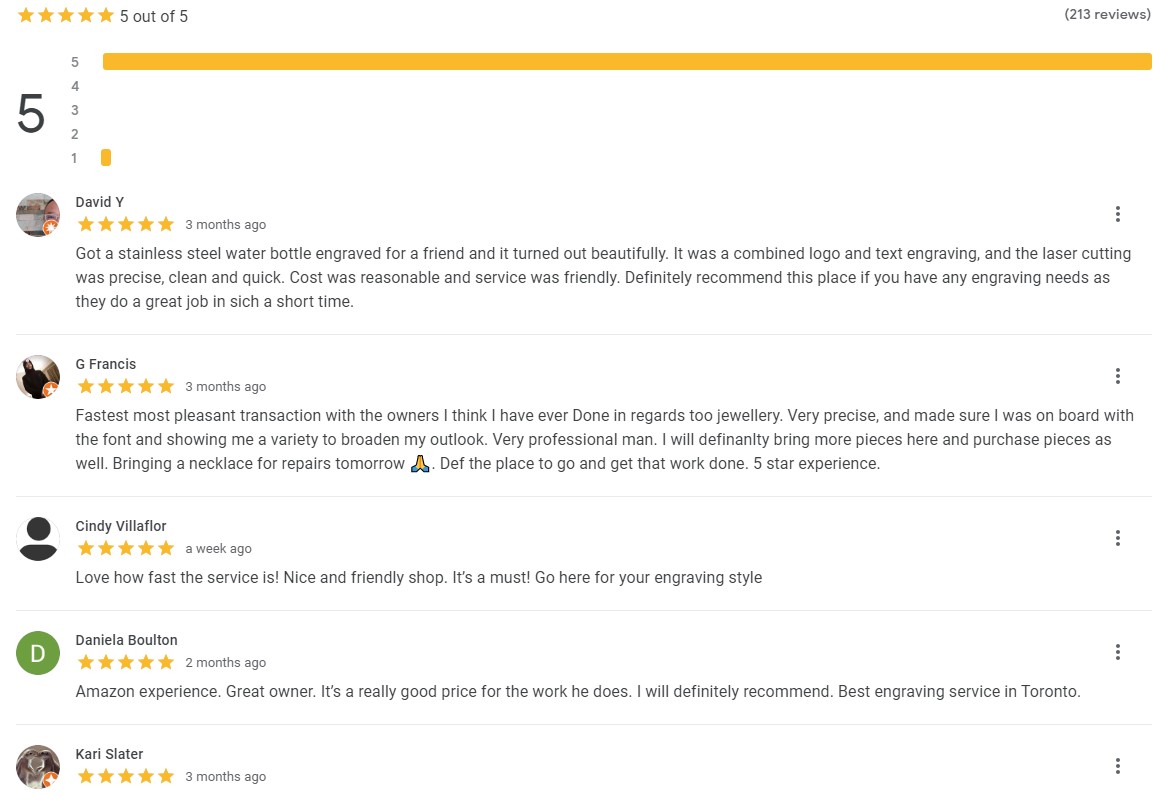1156x795 pixels.
Task: Click the 5-star rating distribution bar
Action: click(627, 62)
